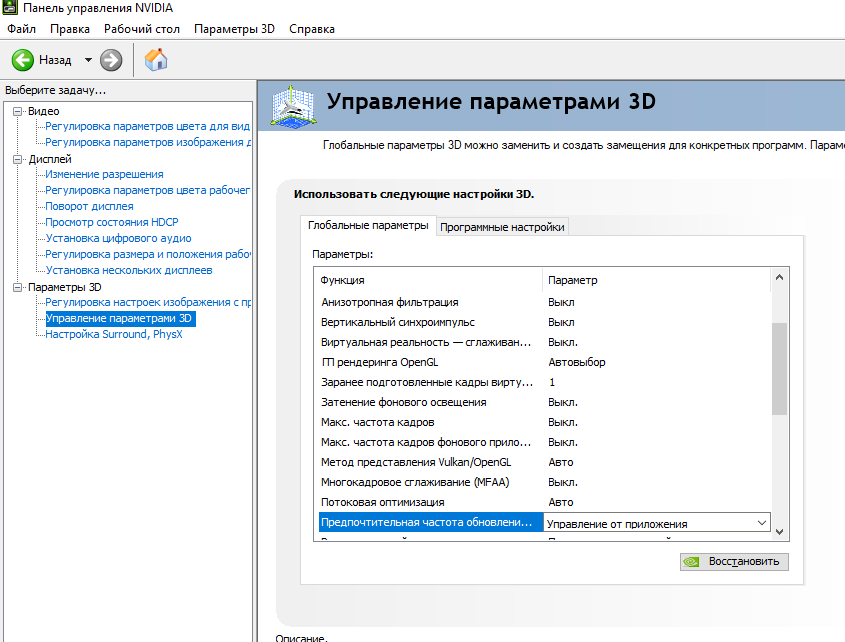This screenshot has width=845, height=642.
Task: Click the Функция column header
Action: pos(429,280)
